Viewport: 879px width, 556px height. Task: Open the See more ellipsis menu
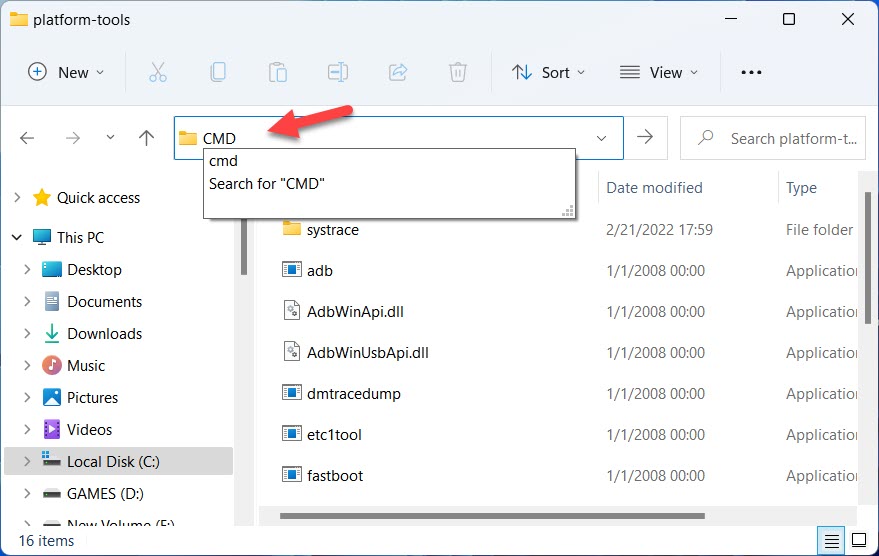pyautogui.click(x=751, y=72)
